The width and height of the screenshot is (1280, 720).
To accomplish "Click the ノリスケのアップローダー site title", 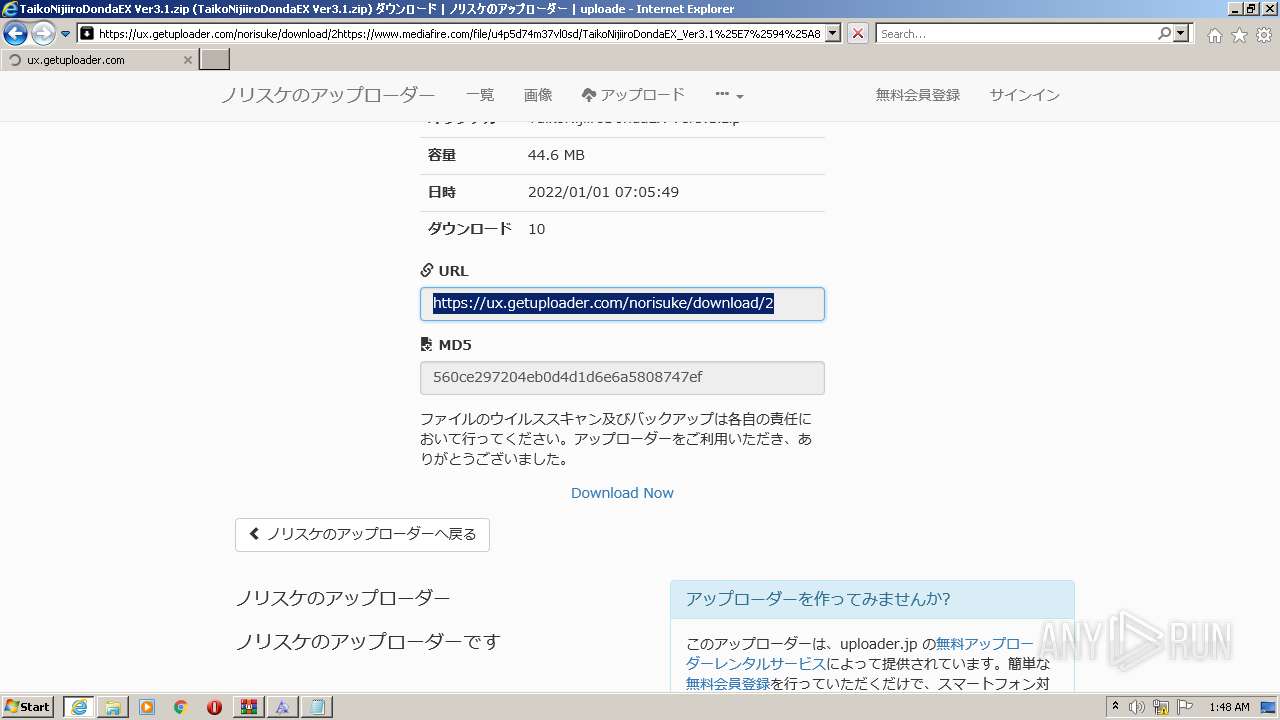I will tap(328, 96).
